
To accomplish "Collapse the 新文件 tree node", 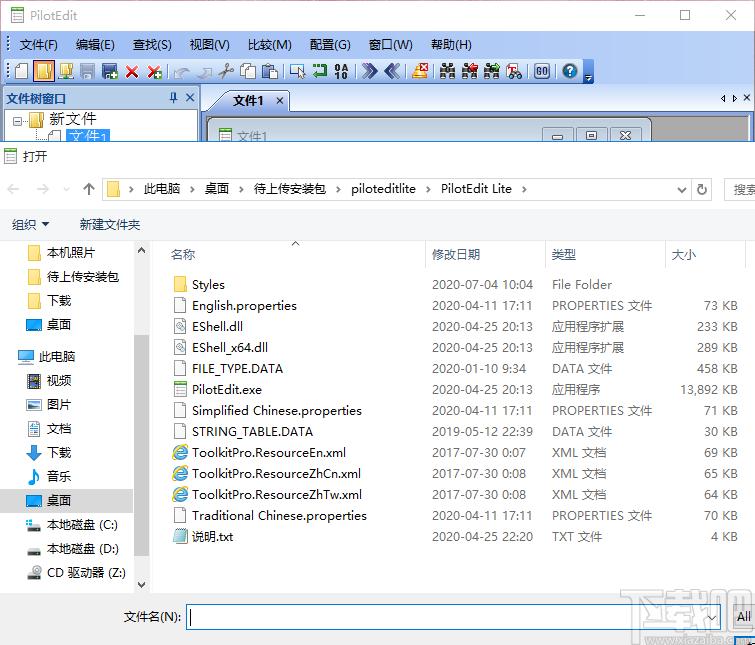I will coord(17,121).
